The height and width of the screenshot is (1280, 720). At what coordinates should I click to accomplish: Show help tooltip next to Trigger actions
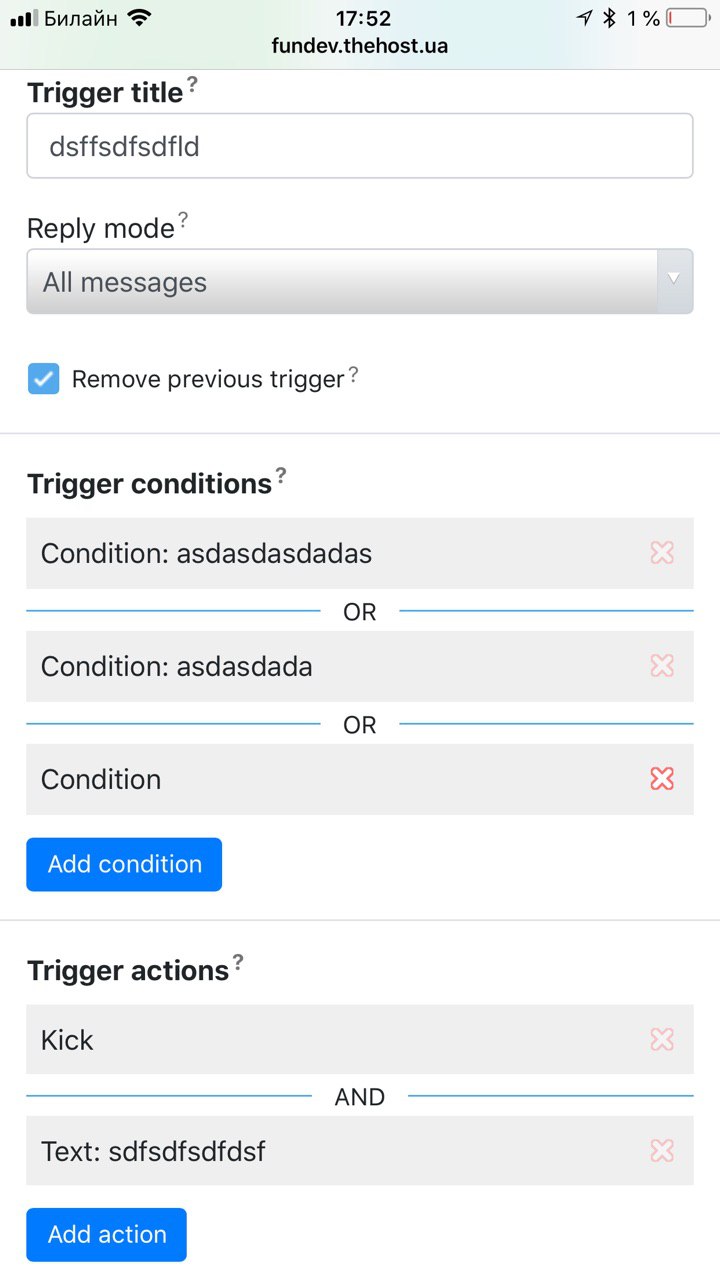[x=238, y=963]
